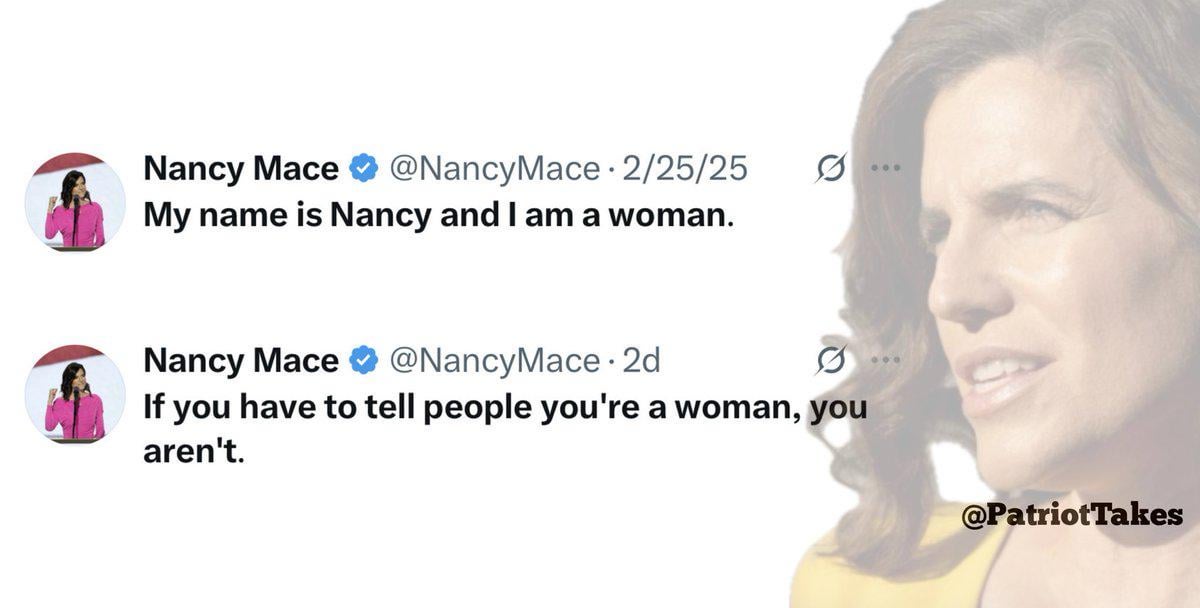Click the Nancy Mace name on the first tweet
This screenshot has height=608, width=1200.
click(241, 170)
